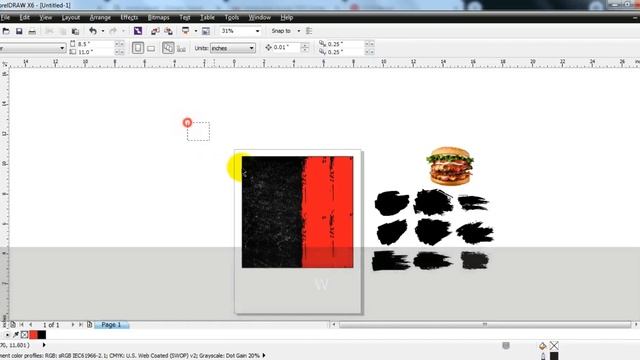Viewport: 640px width, 360px height.
Task: Save the document with the disk icon
Action: [19, 31]
